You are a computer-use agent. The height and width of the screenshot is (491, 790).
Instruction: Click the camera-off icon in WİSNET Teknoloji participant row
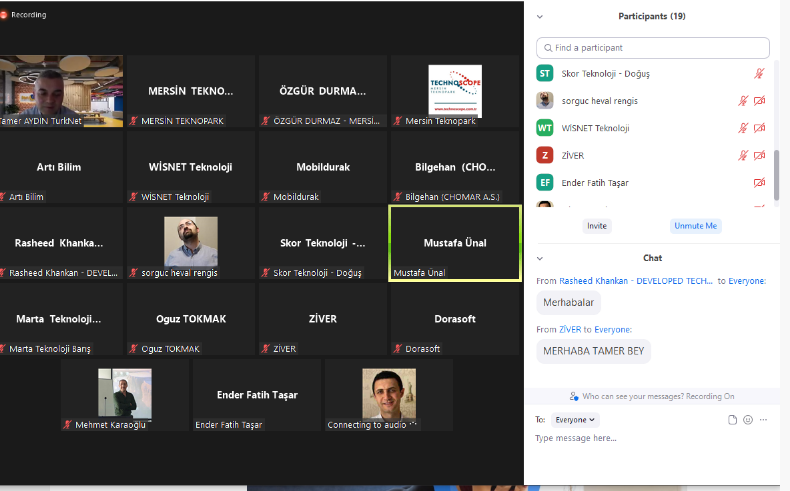click(x=759, y=128)
